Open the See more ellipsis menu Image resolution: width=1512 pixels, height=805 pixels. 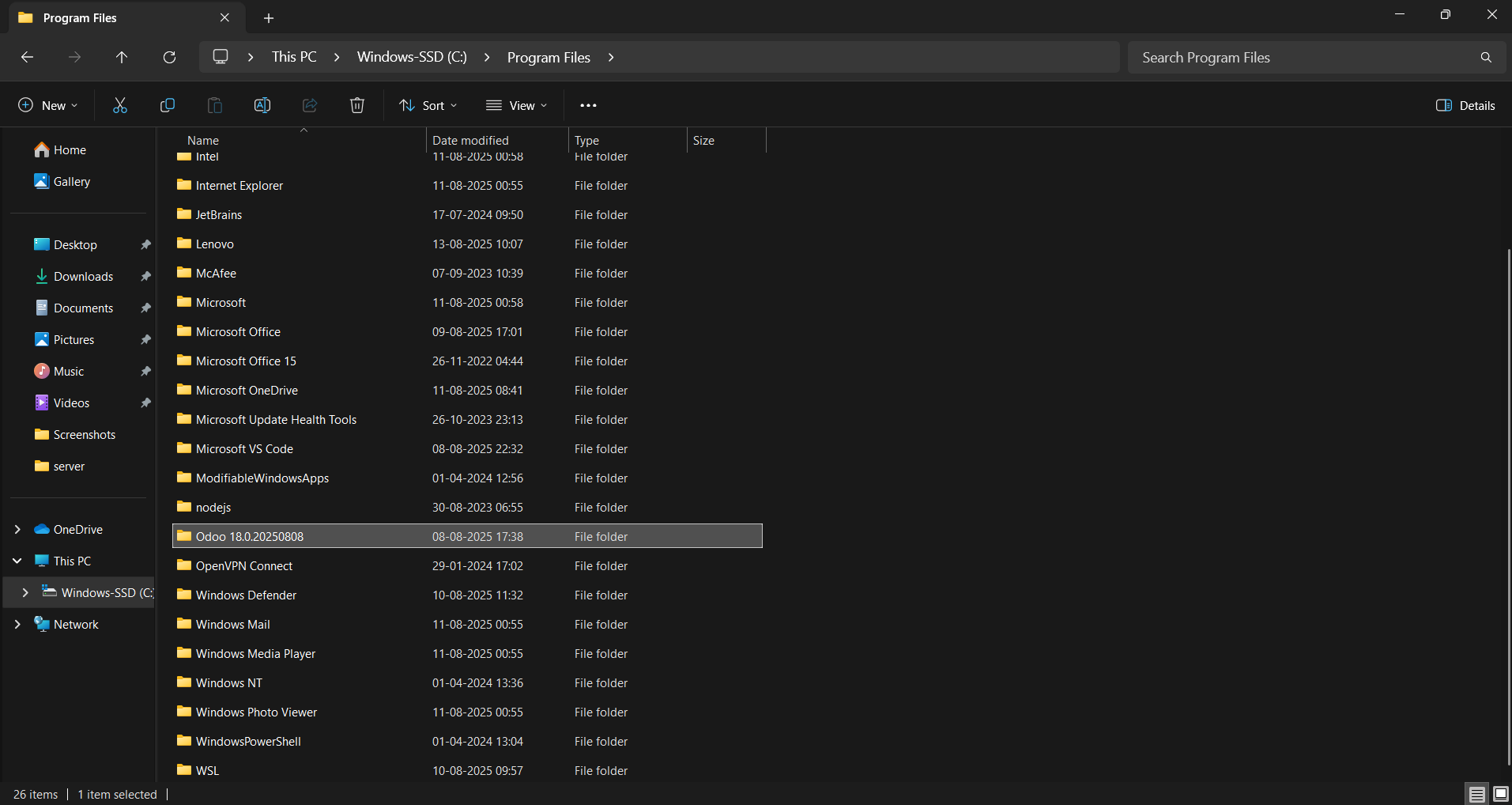588,105
